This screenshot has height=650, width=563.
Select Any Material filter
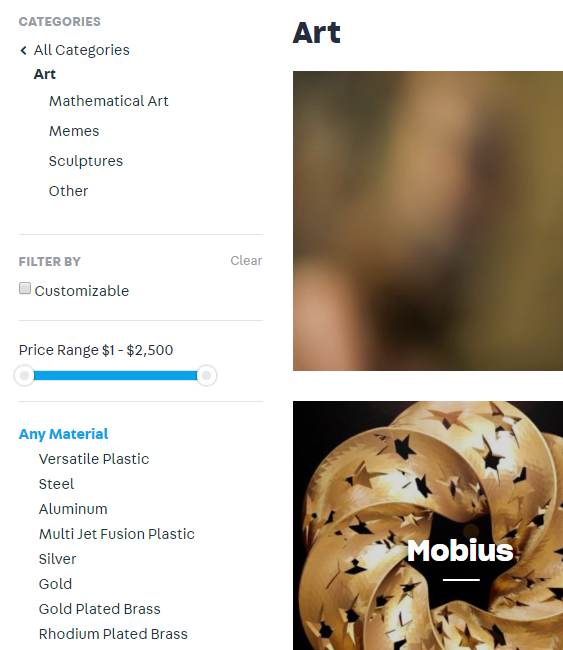(63, 434)
